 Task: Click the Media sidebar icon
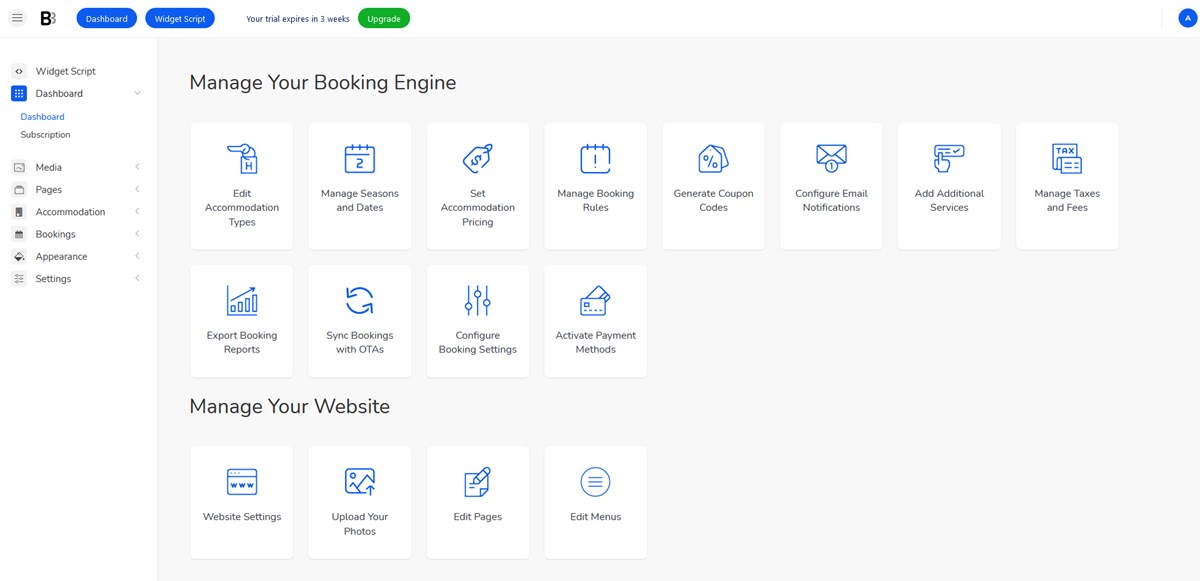(19, 167)
